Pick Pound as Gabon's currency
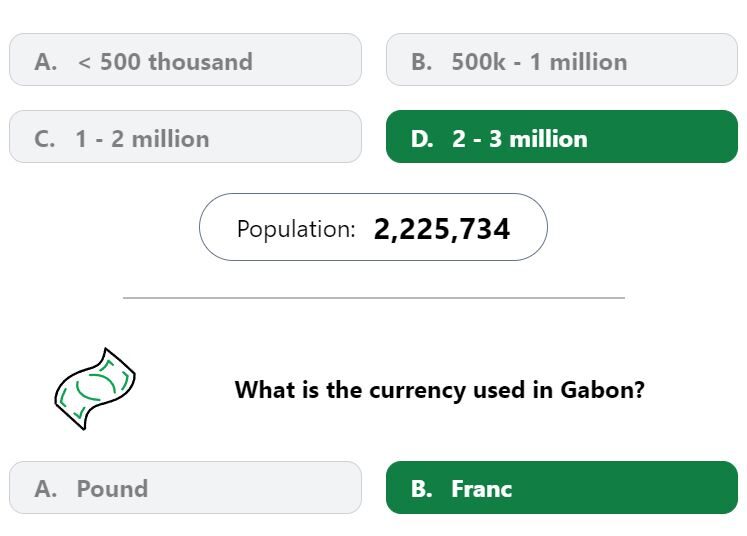This screenshot has height=536, width=747. [185, 487]
